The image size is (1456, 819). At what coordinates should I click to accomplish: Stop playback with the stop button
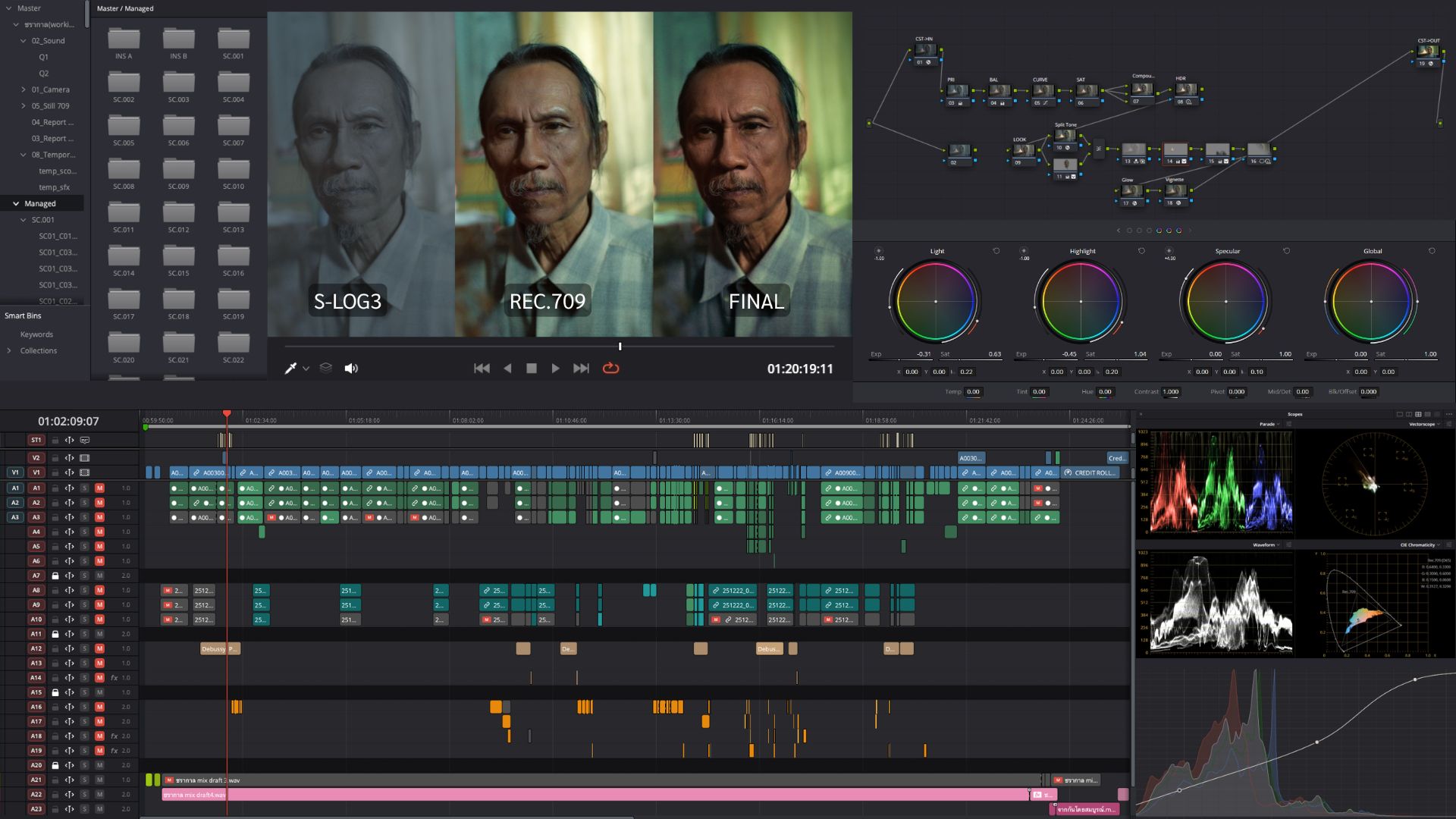point(532,368)
